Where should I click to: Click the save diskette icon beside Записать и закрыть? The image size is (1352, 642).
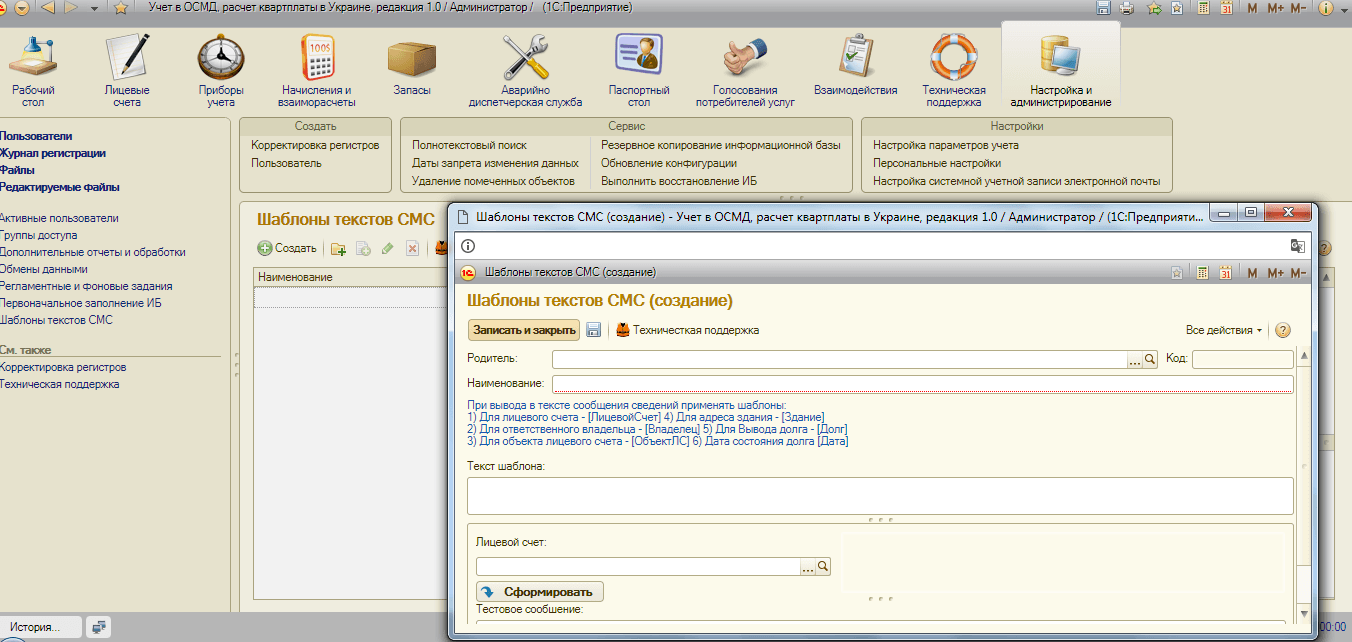(594, 330)
